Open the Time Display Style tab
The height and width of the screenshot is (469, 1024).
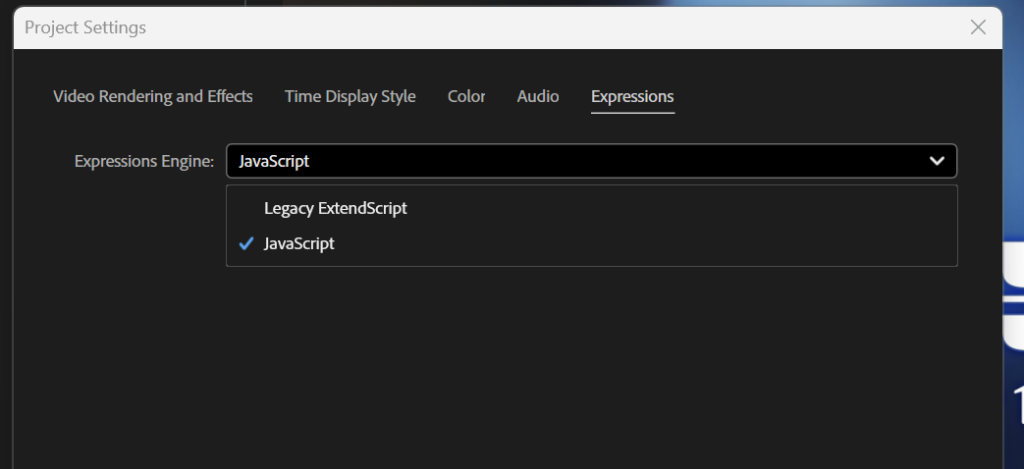click(x=350, y=97)
